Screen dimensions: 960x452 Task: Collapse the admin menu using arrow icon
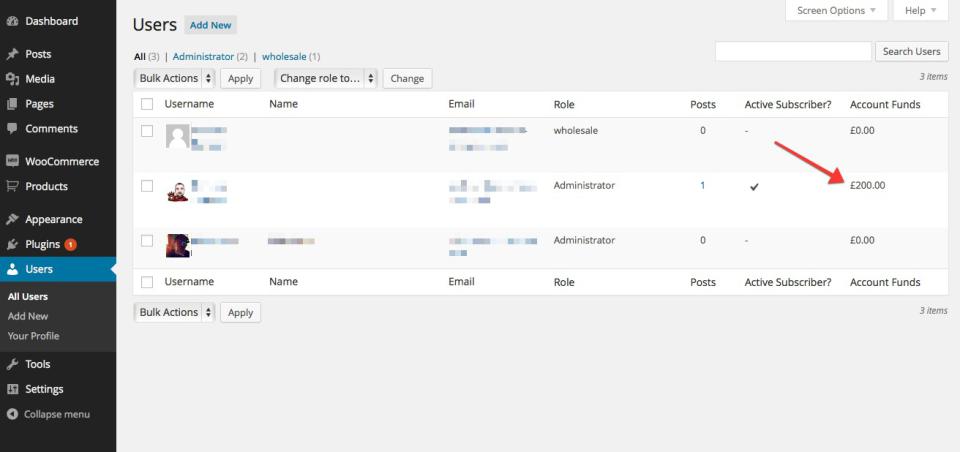12,414
